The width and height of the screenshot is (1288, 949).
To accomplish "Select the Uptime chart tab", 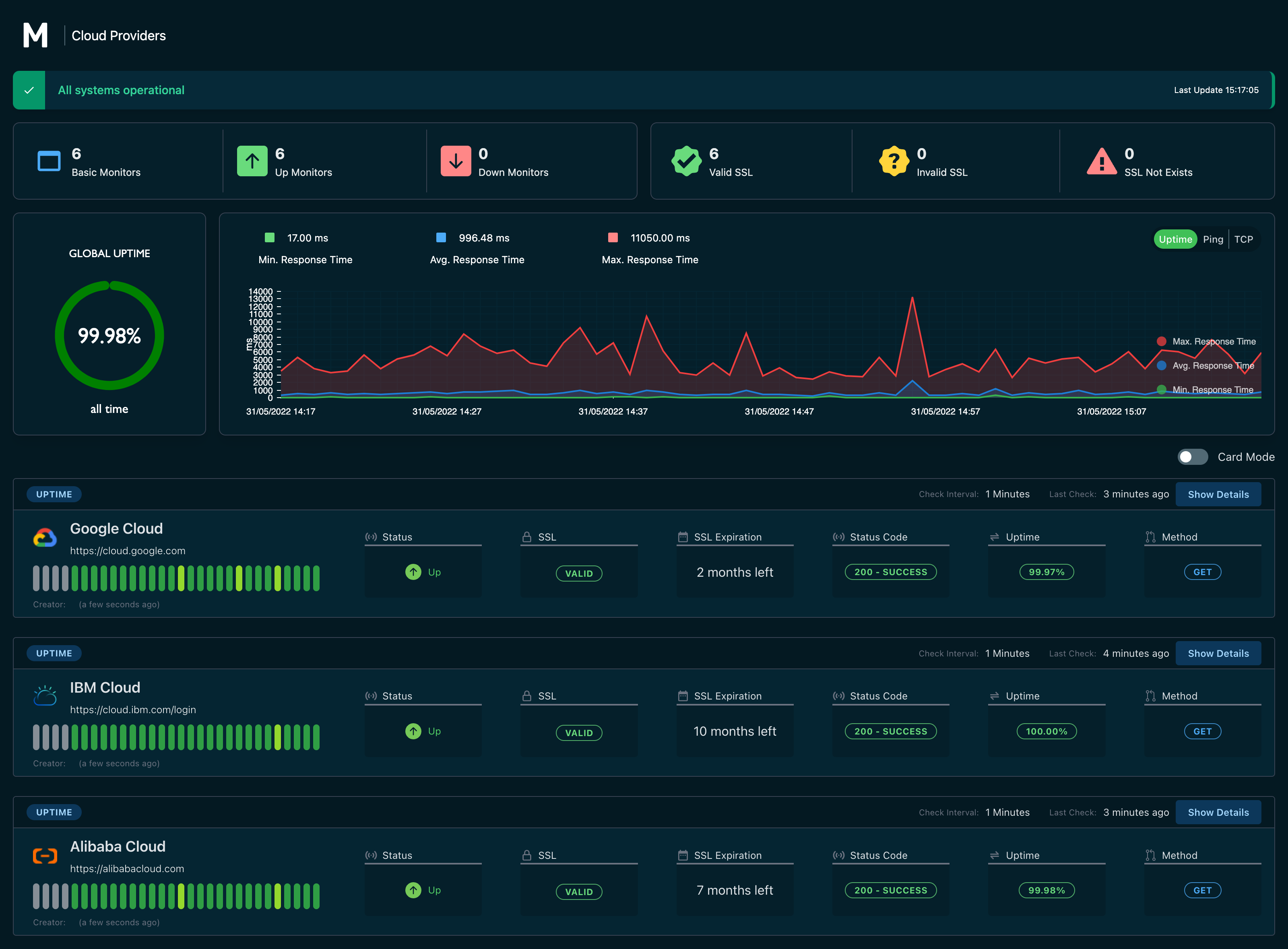I will pos(1175,239).
